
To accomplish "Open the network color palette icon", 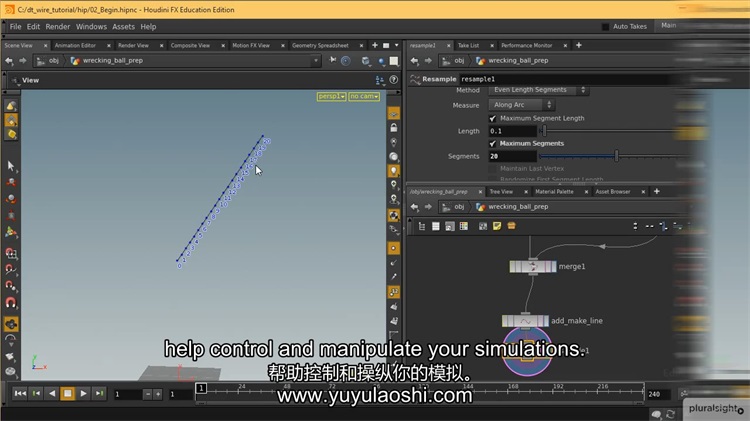I will click(463, 226).
